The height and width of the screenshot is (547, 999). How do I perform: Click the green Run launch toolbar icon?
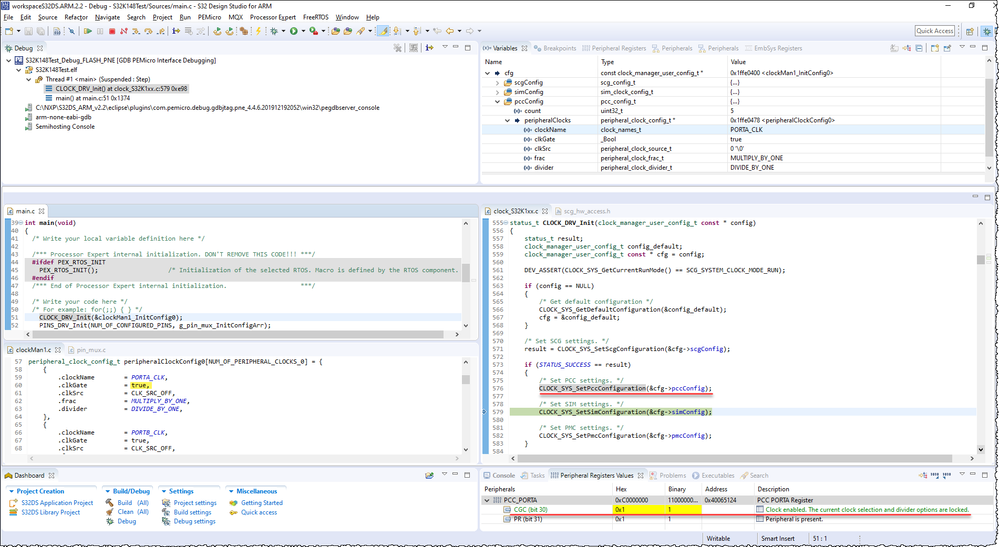pos(293,31)
